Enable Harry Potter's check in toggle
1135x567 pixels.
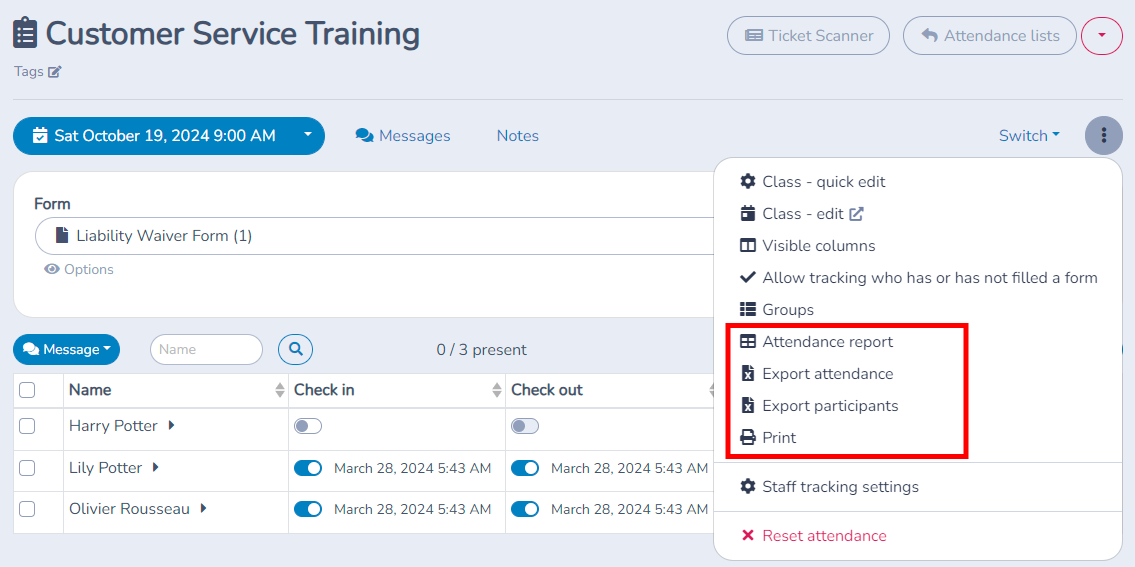[x=308, y=427]
